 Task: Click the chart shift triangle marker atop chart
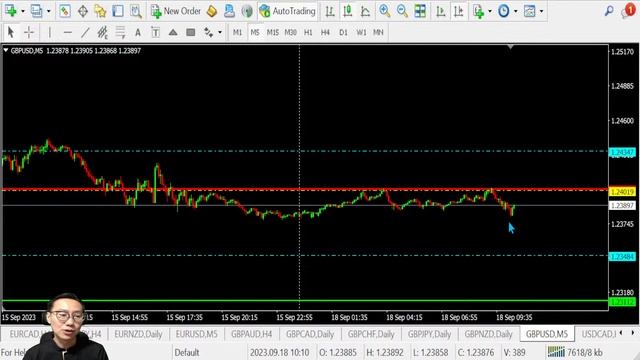(510, 47)
